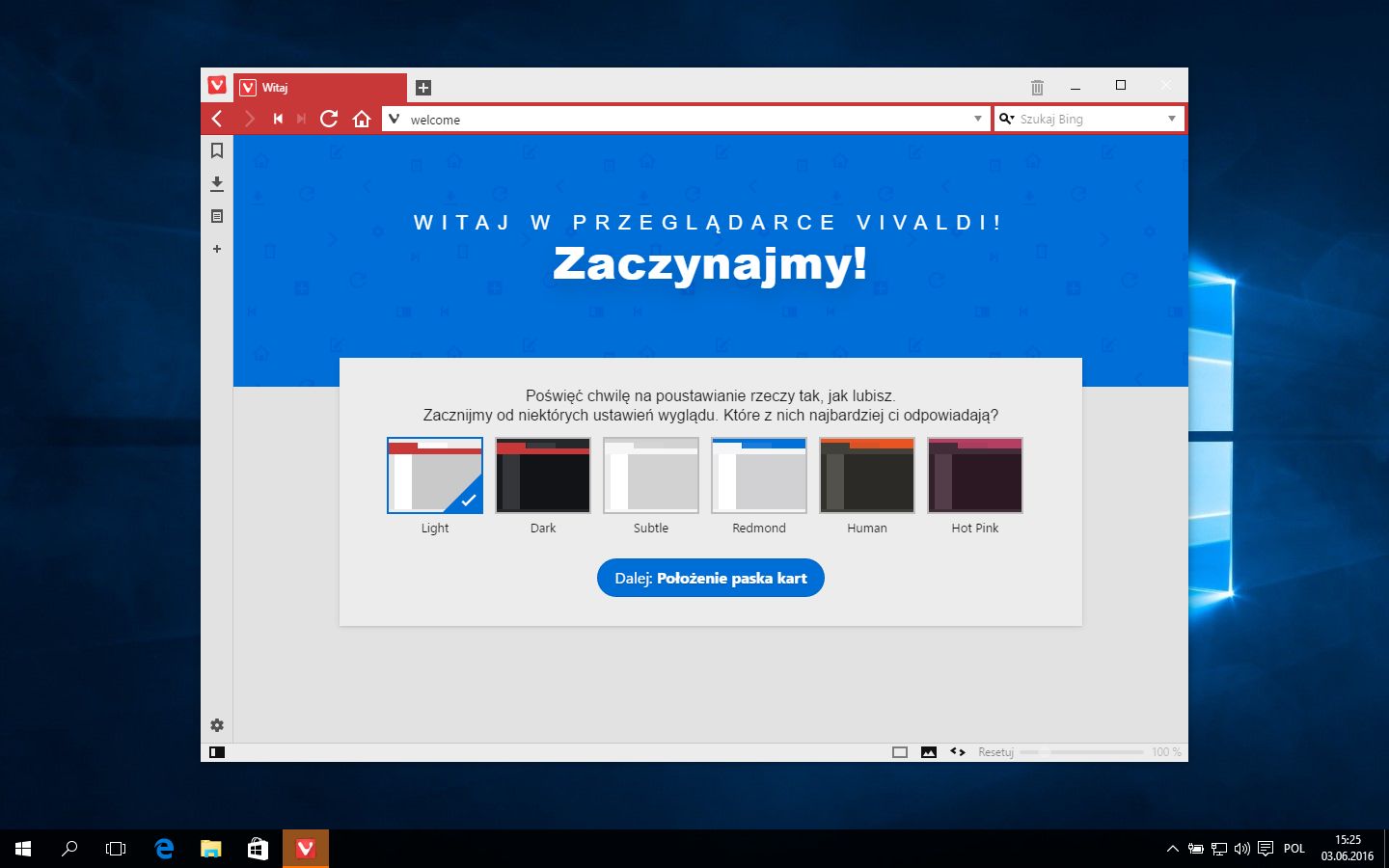The width and height of the screenshot is (1389, 868).
Task: Open the Notes panel
Action: (x=217, y=216)
